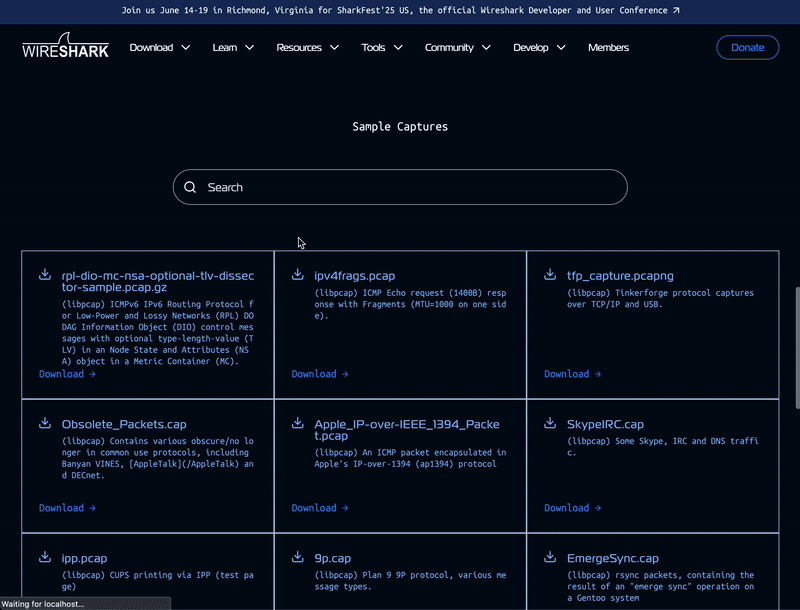The height and width of the screenshot is (610, 800).
Task: Click the page vertical scrollbar thumb
Action: pyautogui.click(x=797, y=348)
